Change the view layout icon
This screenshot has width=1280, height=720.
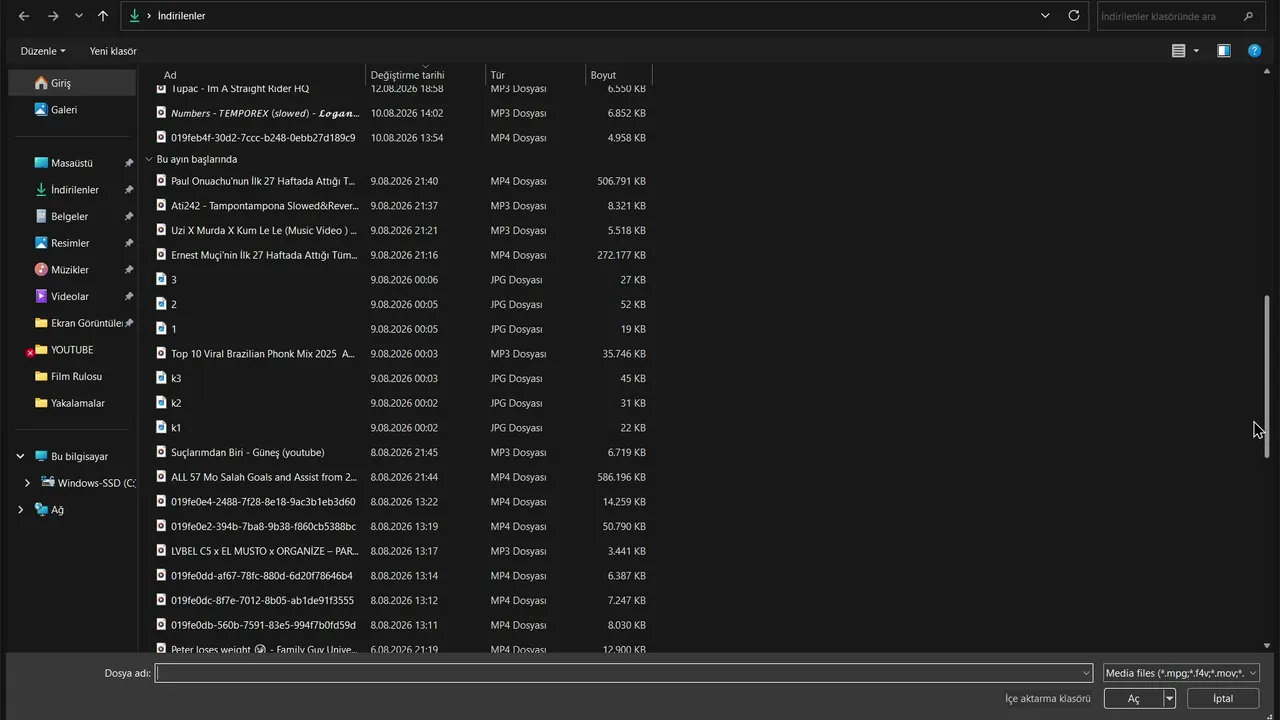tap(1179, 51)
